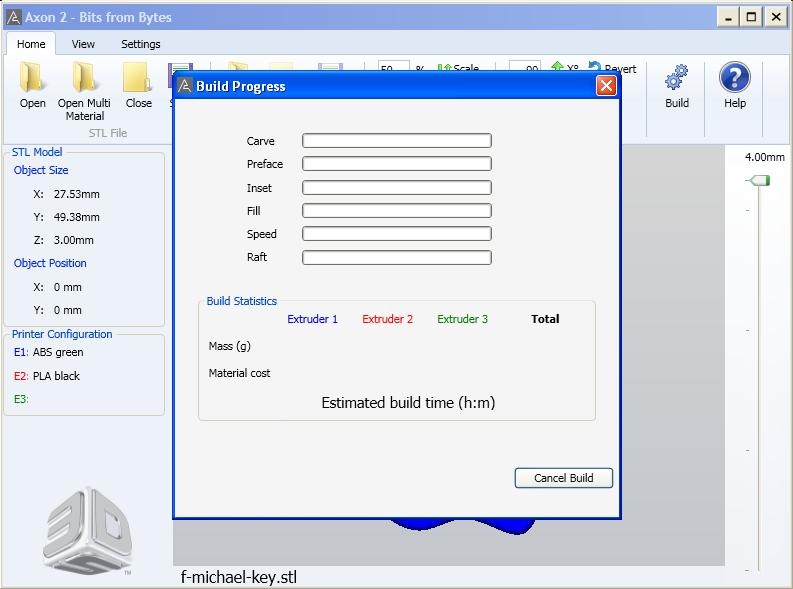Click the Open STL file icon
Viewport: 793px width, 589px height.
[31, 77]
